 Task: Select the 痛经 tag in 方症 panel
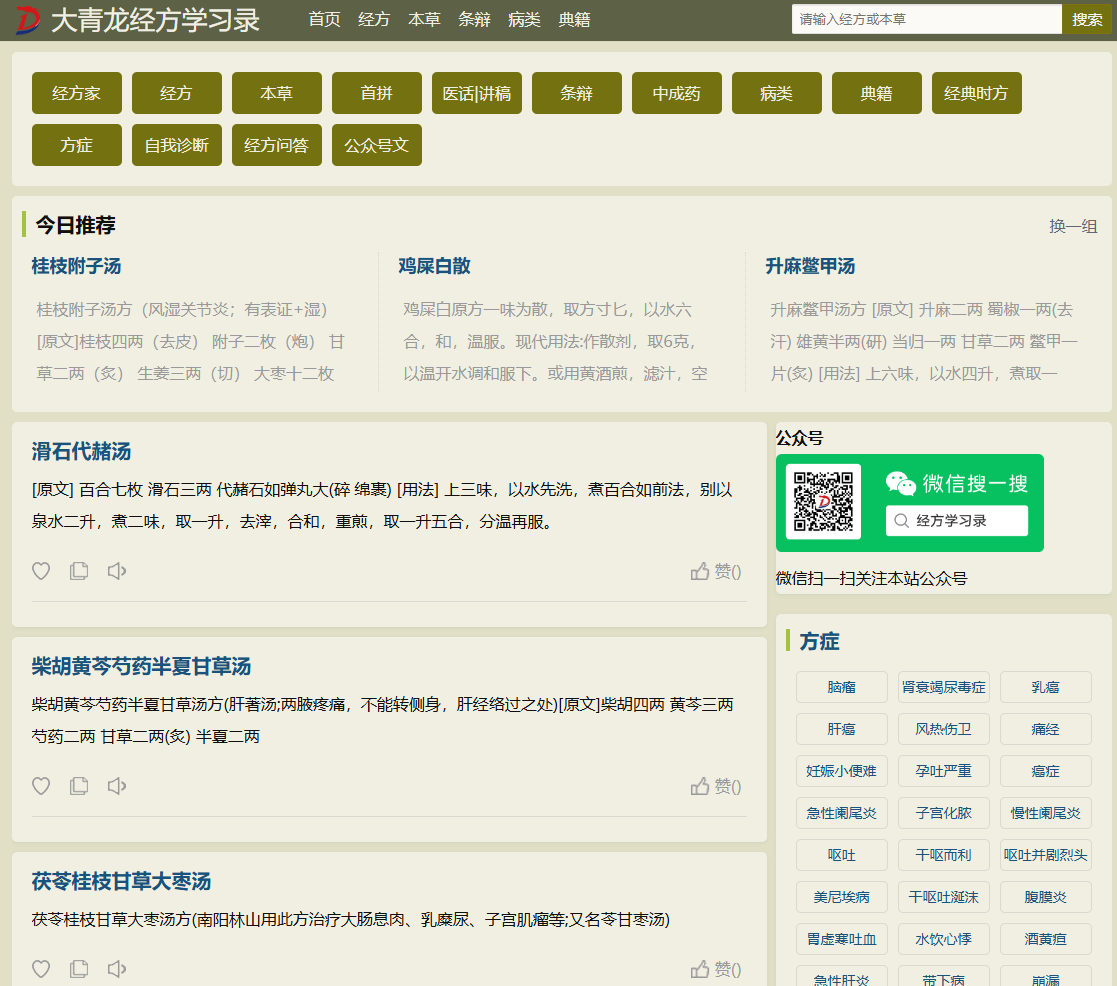coord(1045,729)
